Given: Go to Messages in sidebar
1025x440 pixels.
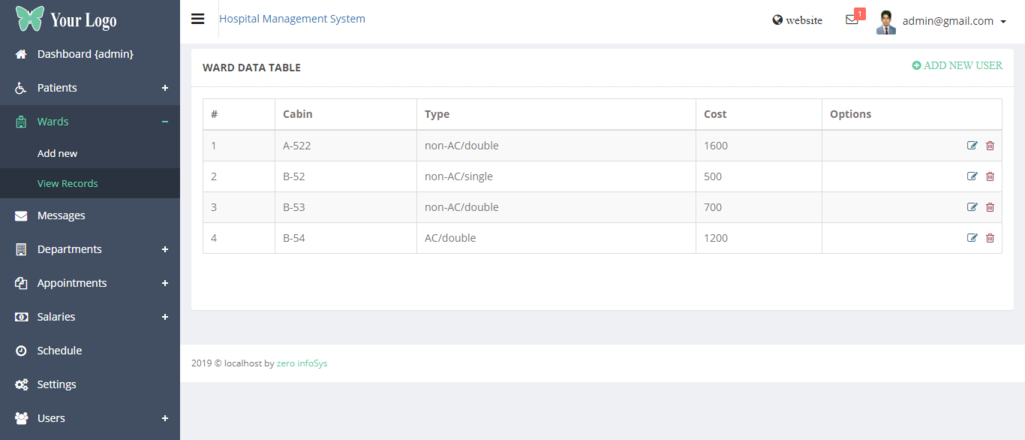Looking at the screenshot, I should (x=61, y=215).
